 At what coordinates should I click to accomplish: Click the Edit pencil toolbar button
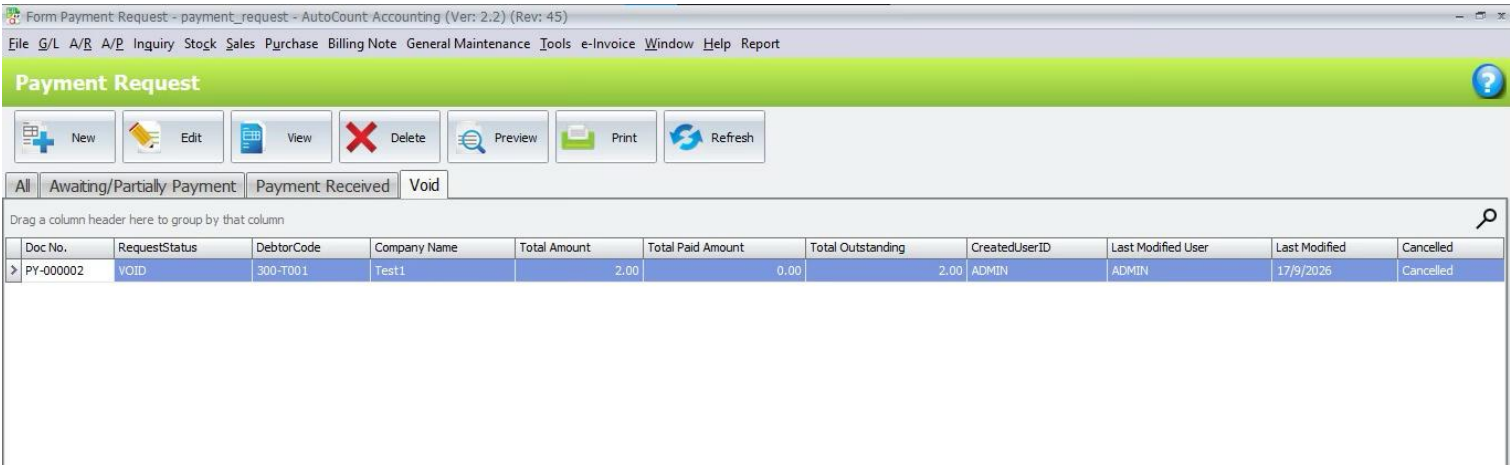pyautogui.click(x=168, y=138)
